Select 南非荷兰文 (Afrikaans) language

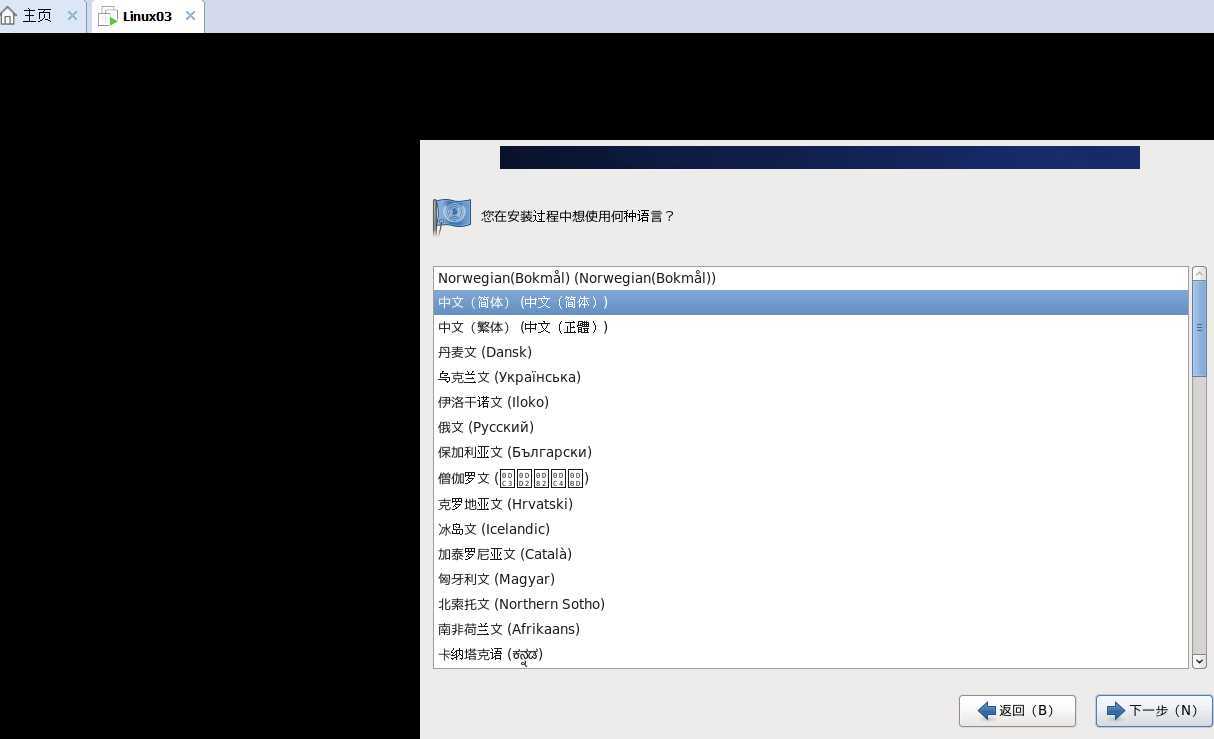(x=811, y=629)
